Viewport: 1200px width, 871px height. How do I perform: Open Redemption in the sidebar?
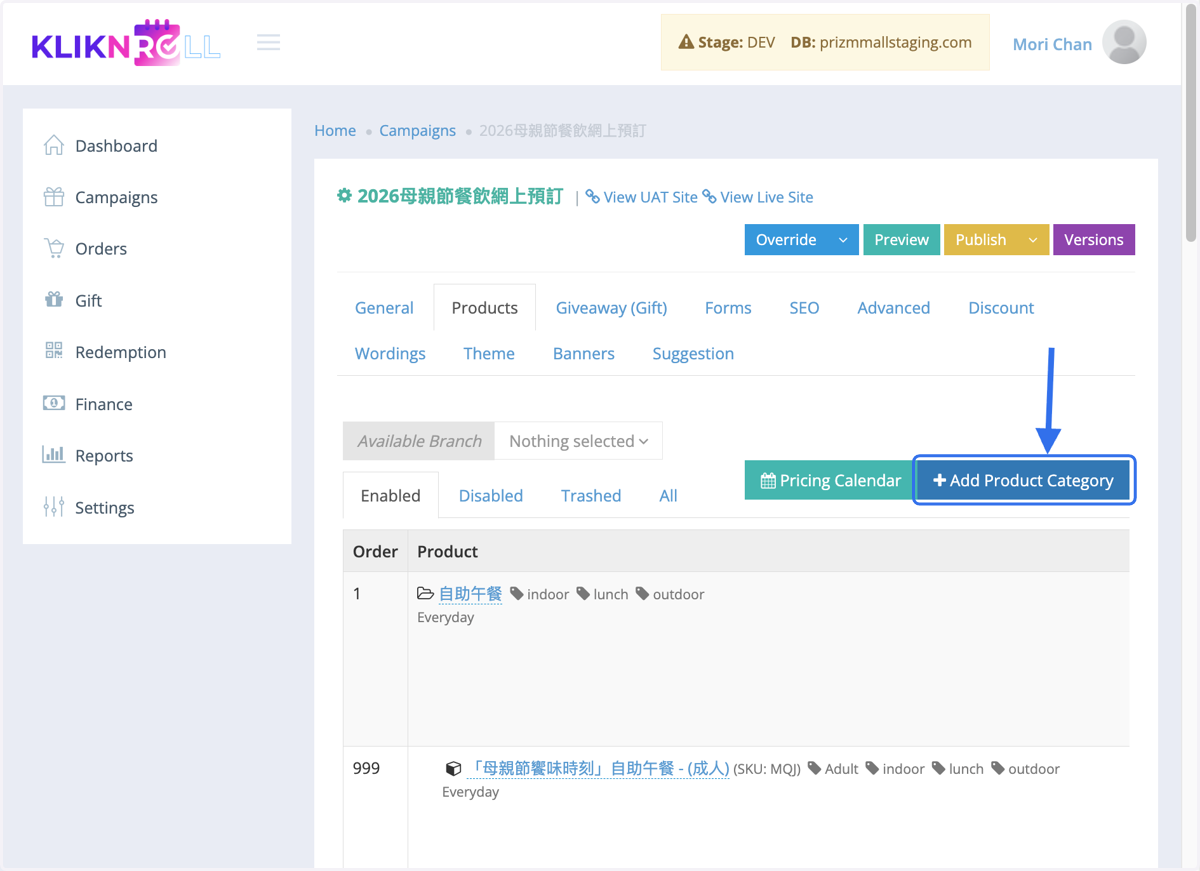pos(121,352)
